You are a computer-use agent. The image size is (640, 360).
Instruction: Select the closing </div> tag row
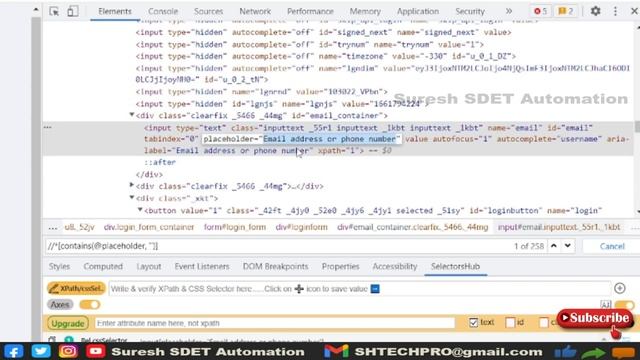[149, 174]
